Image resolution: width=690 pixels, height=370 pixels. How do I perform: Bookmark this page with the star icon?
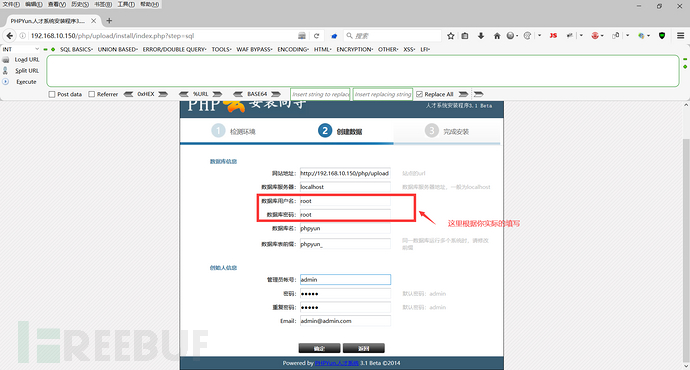point(451,36)
